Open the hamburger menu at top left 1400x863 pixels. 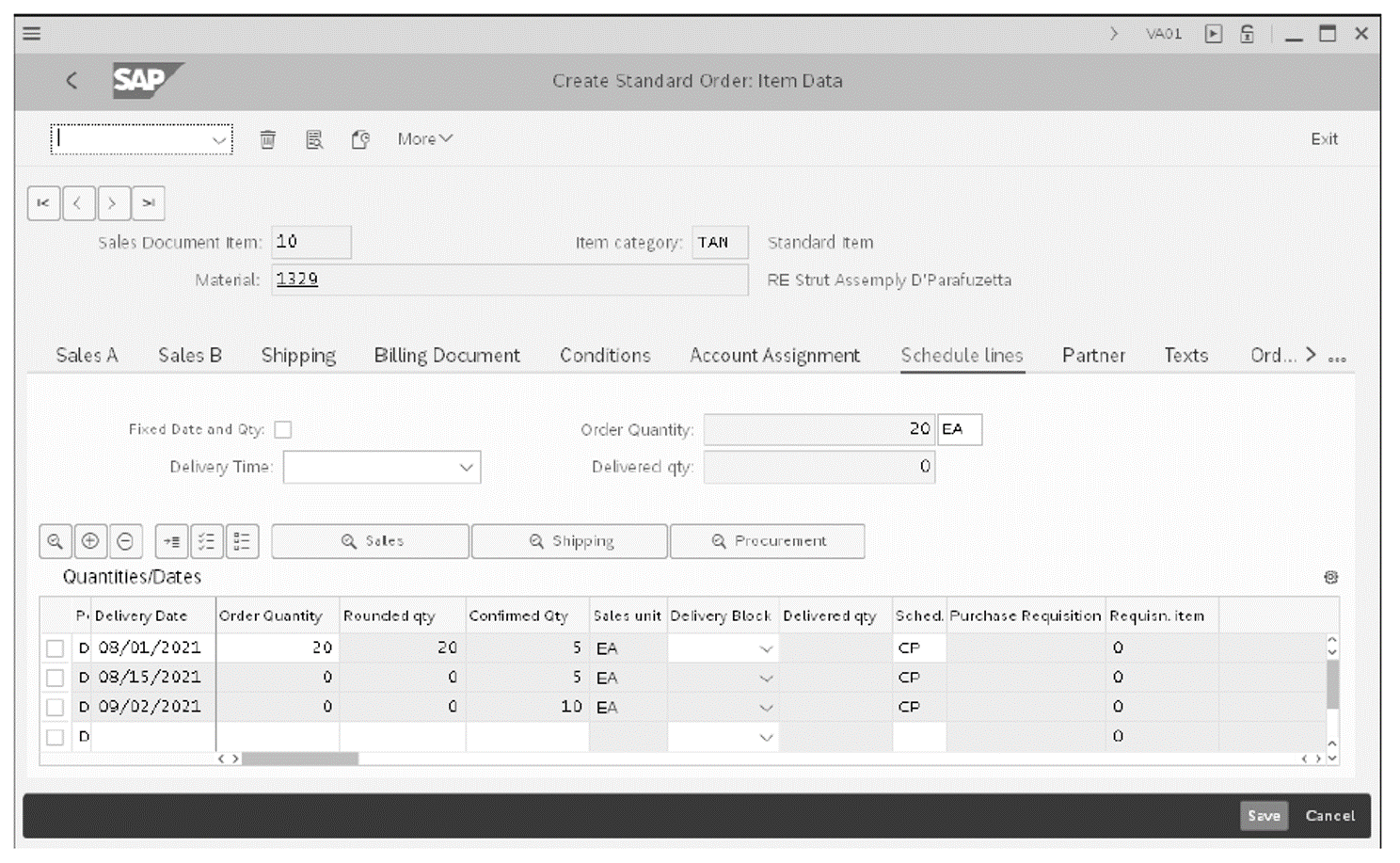[31, 33]
